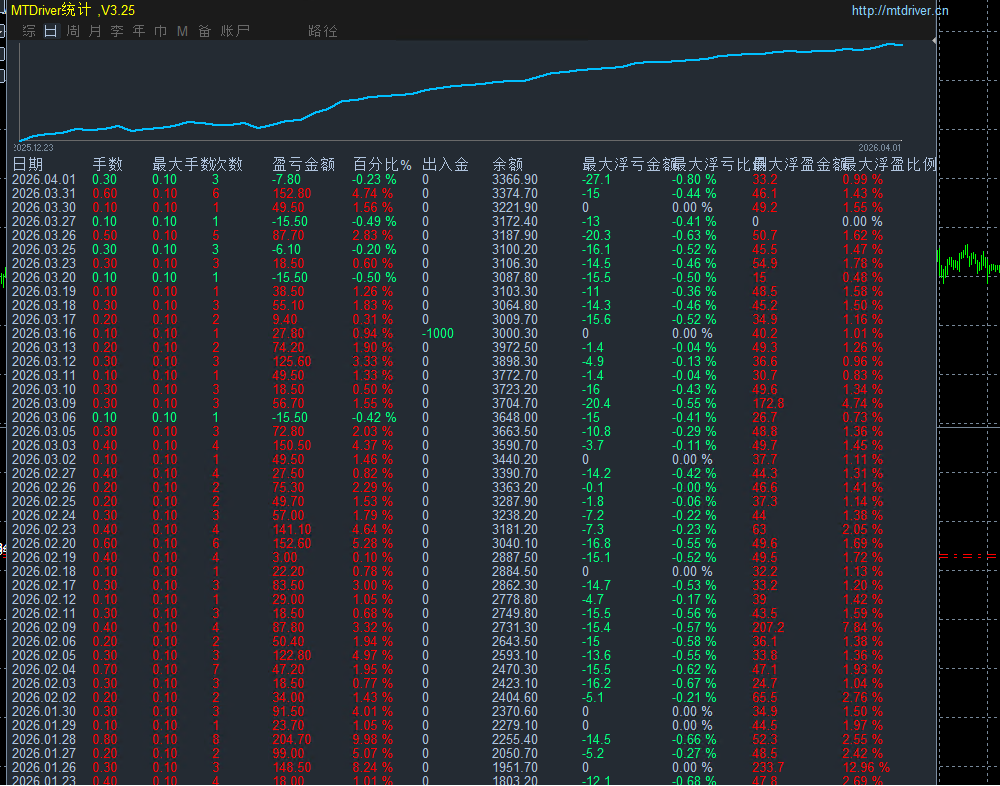Click profit 204.70 on 2026.01.28
The image size is (1000, 786).
291,739
